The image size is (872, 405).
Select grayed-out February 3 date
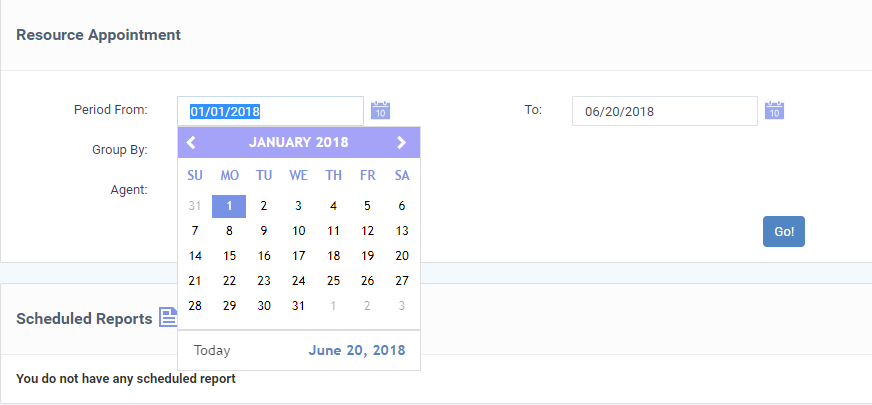click(x=402, y=306)
